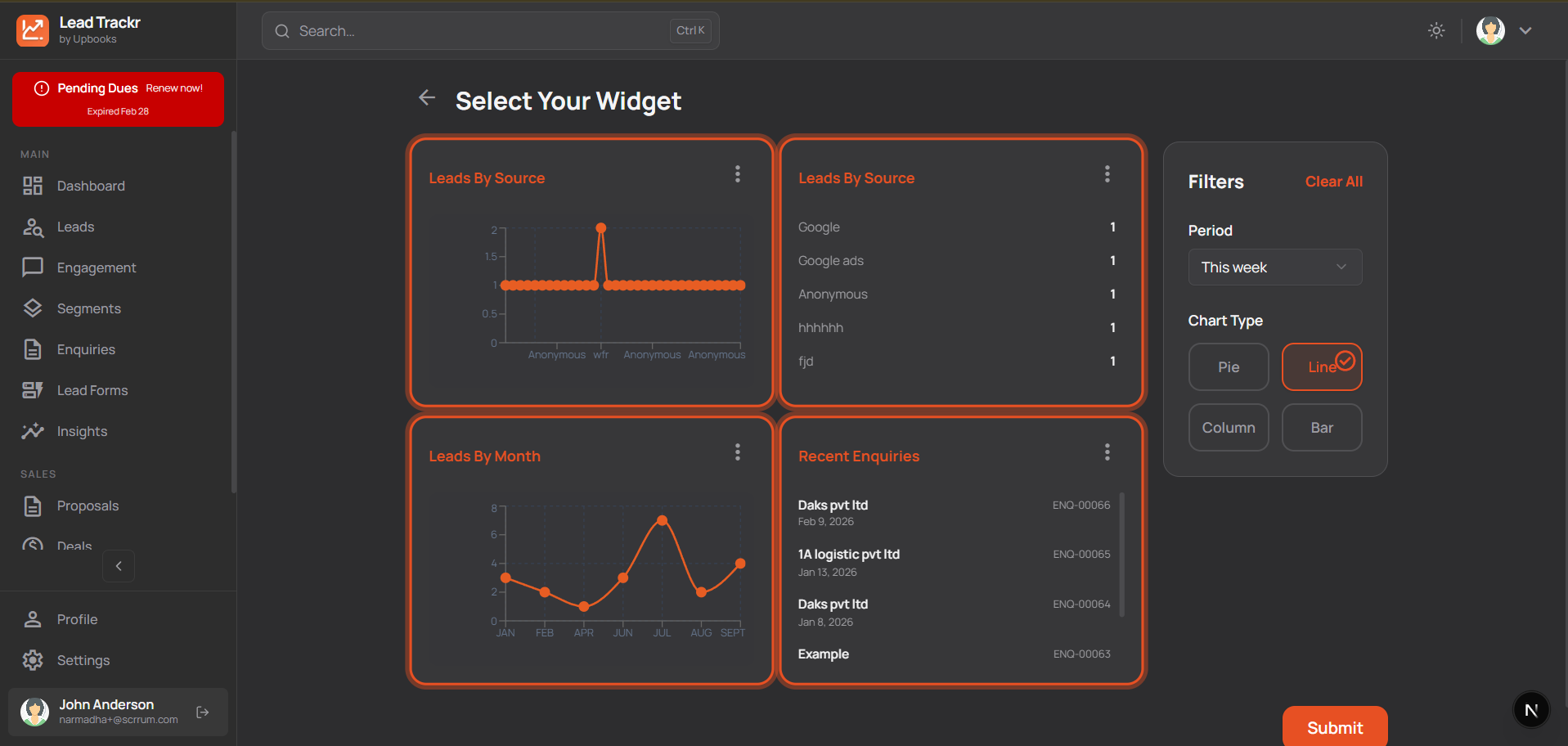Select the Leads sidebar icon
The image size is (1568, 746).
tap(33, 227)
